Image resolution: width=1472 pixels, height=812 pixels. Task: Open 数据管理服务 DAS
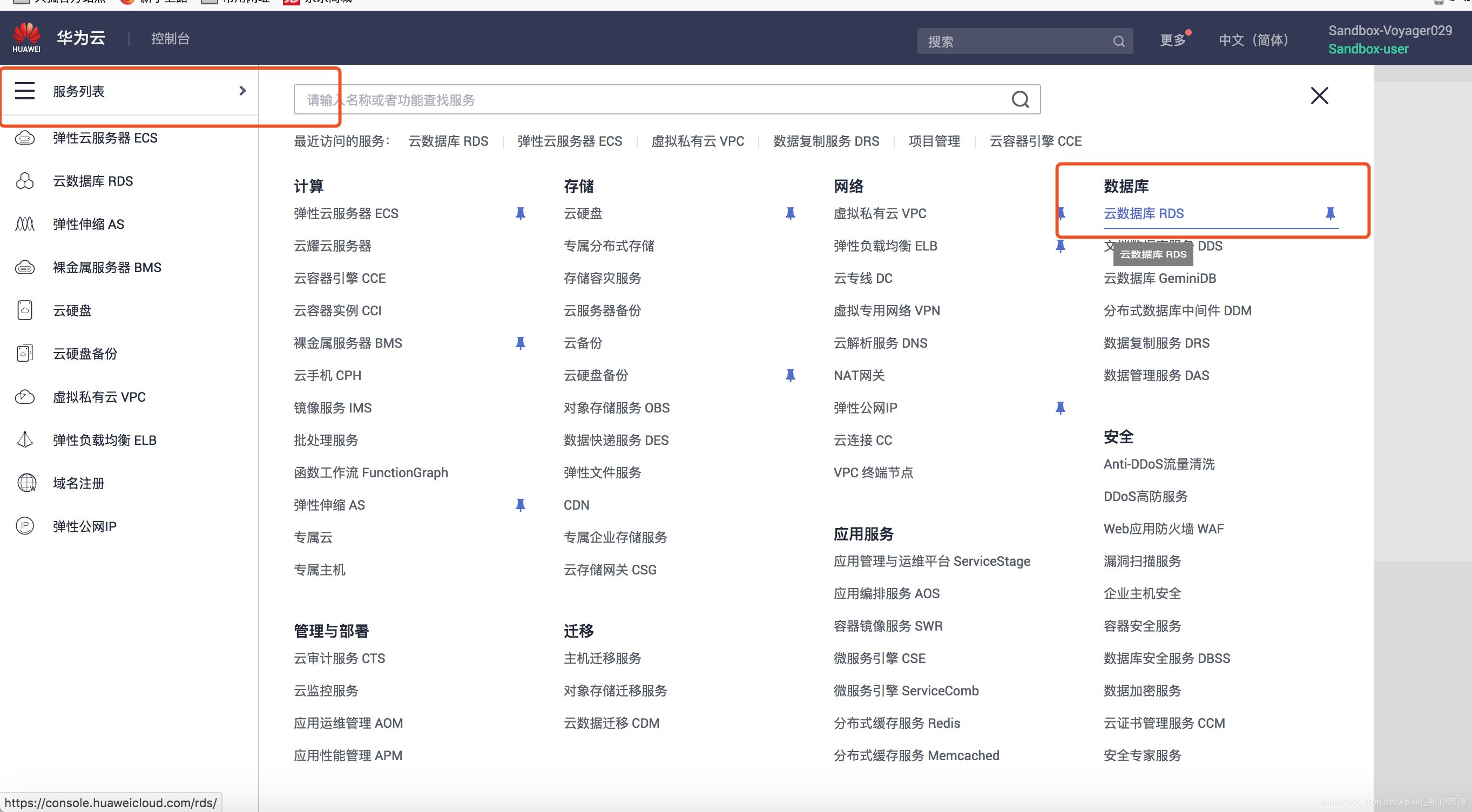pos(1156,375)
